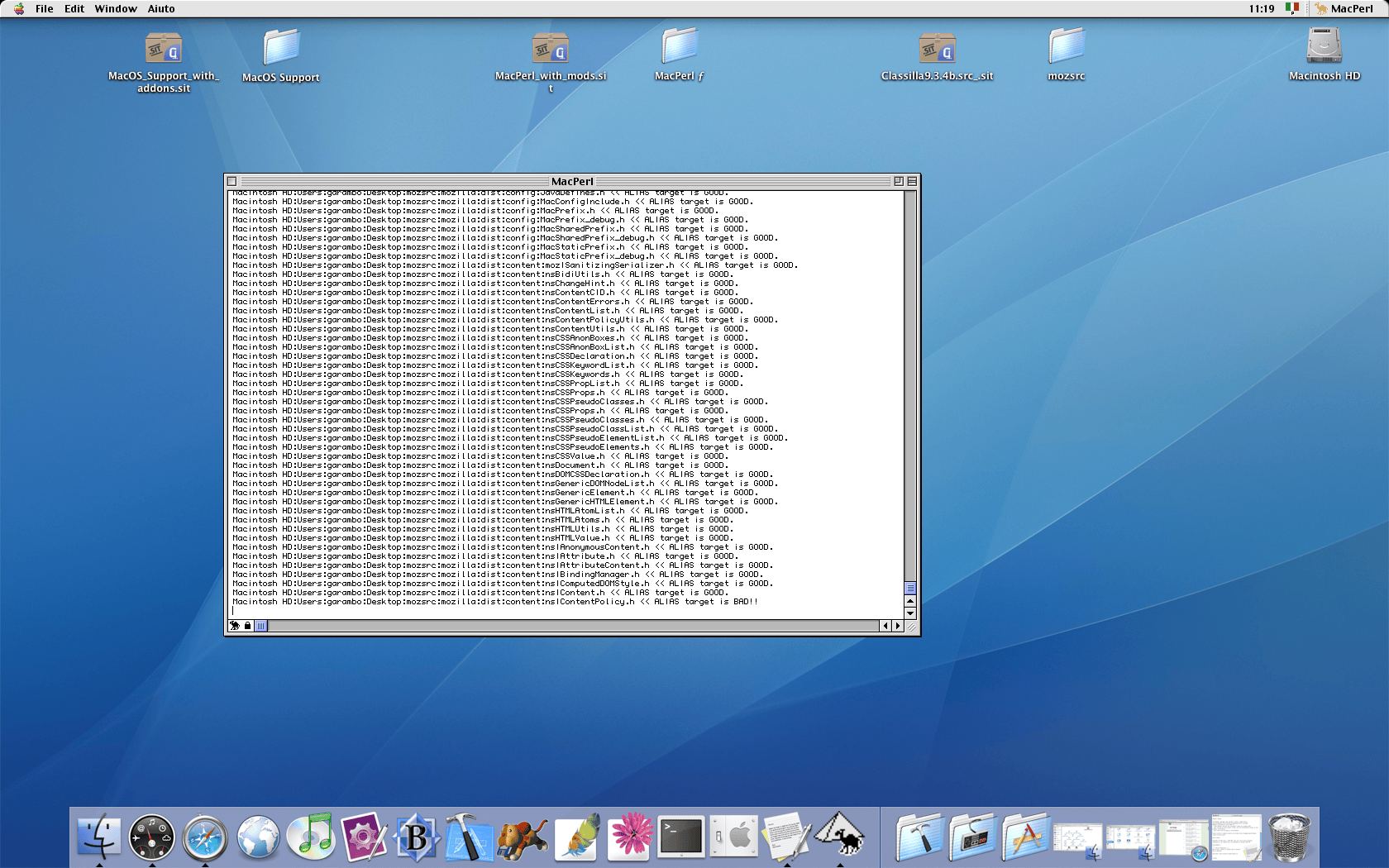Restore the minimized Safari window in Dock
1389x868 pixels.
1184,840
